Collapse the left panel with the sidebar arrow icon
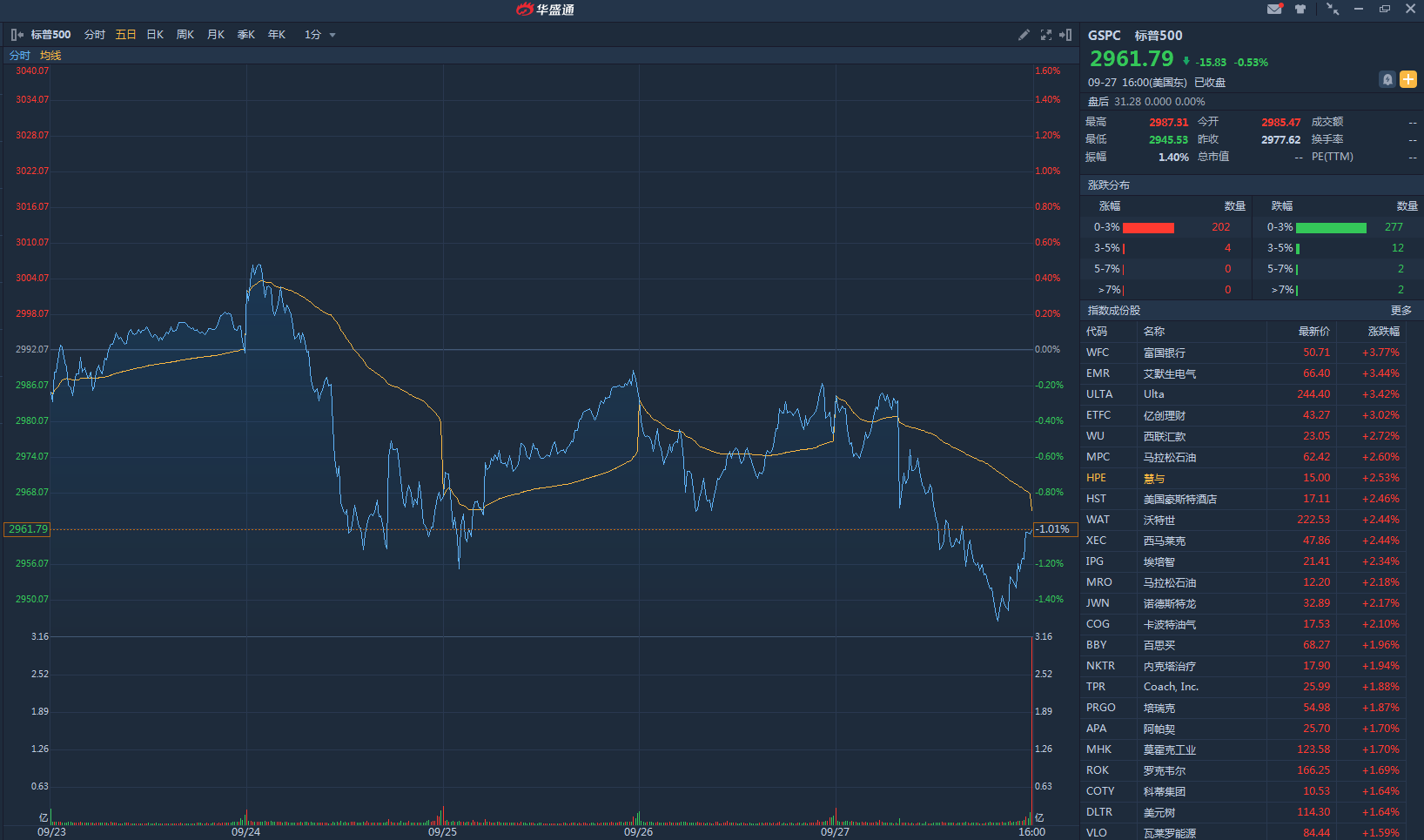Image resolution: width=1424 pixels, height=840 pixels. click(17, 35)
